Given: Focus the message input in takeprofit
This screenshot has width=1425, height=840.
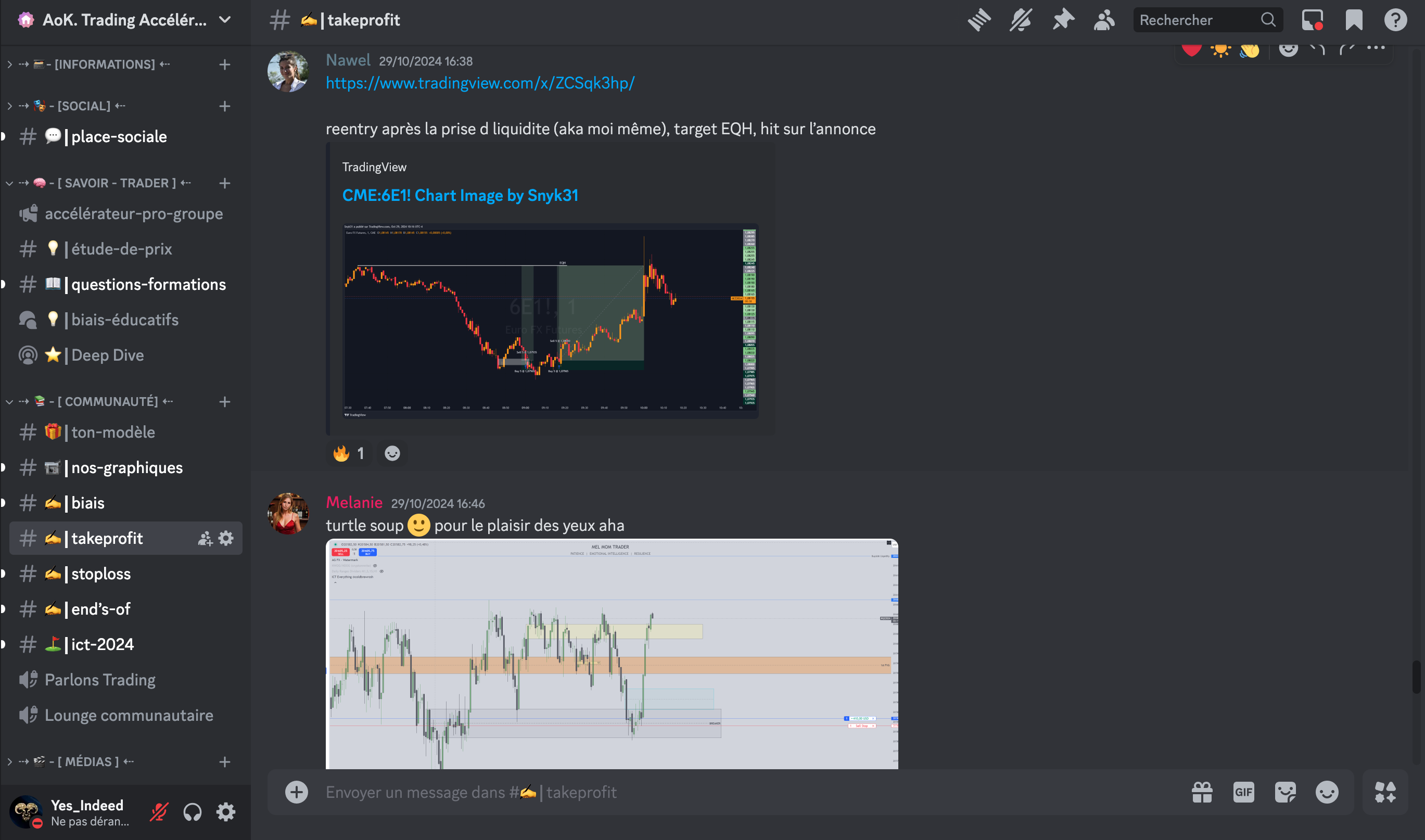Looking at the screenshot, I should pyautogui.click(x=736, y=792).
